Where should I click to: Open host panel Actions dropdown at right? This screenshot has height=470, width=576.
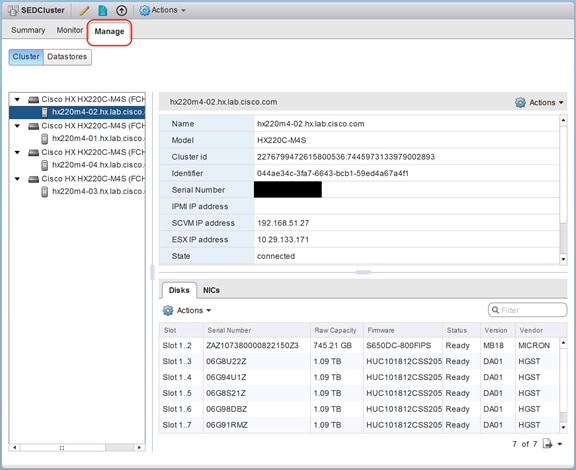(x=539, y=103)
